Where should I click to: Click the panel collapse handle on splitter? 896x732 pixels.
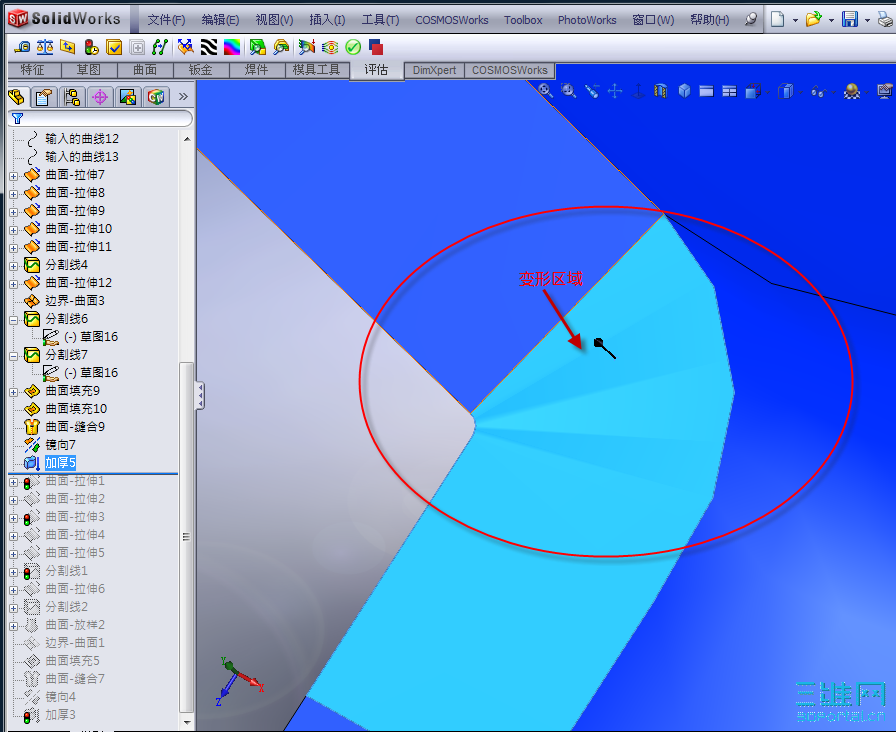200,396
